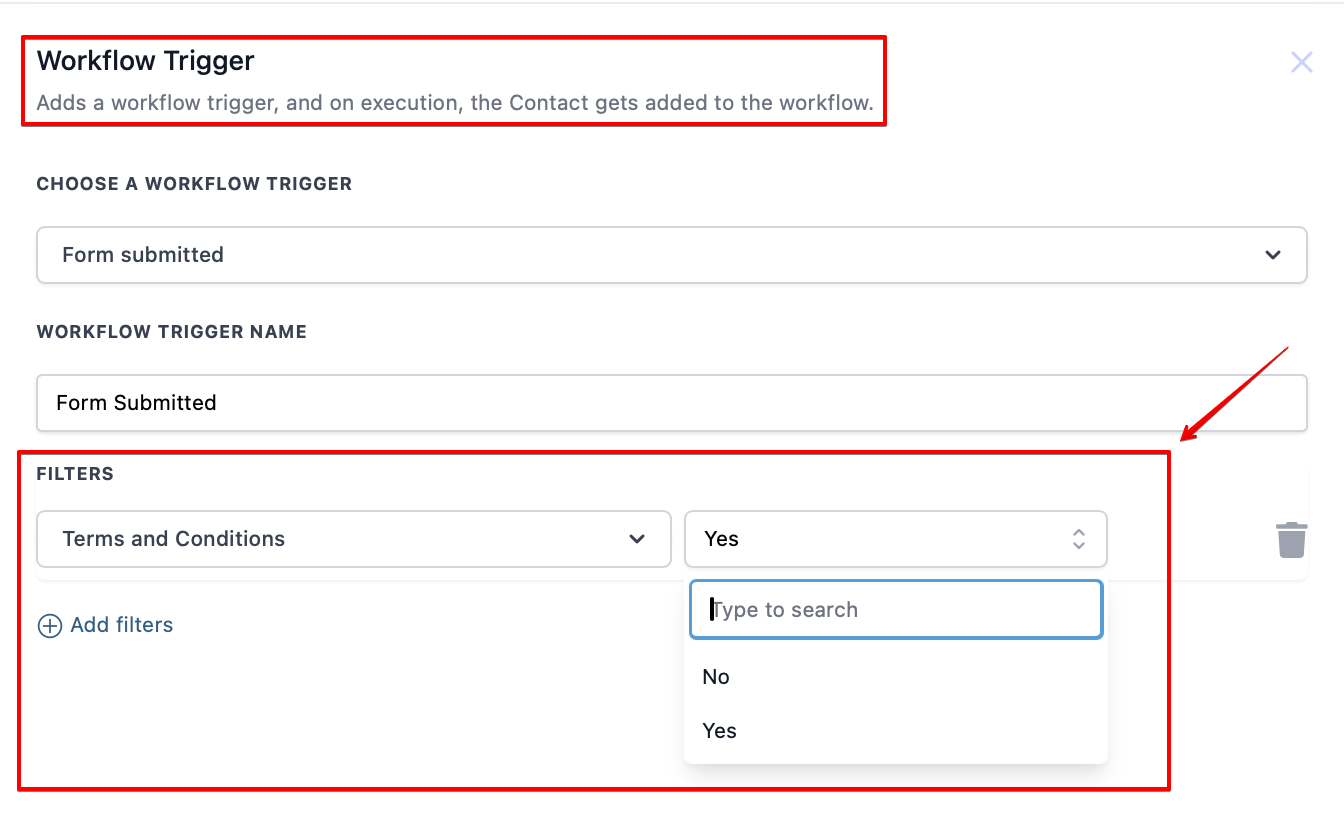
Task: Click the CHOOSE A WORKFLOW TRIGGER label
Action: pos(194,184)
